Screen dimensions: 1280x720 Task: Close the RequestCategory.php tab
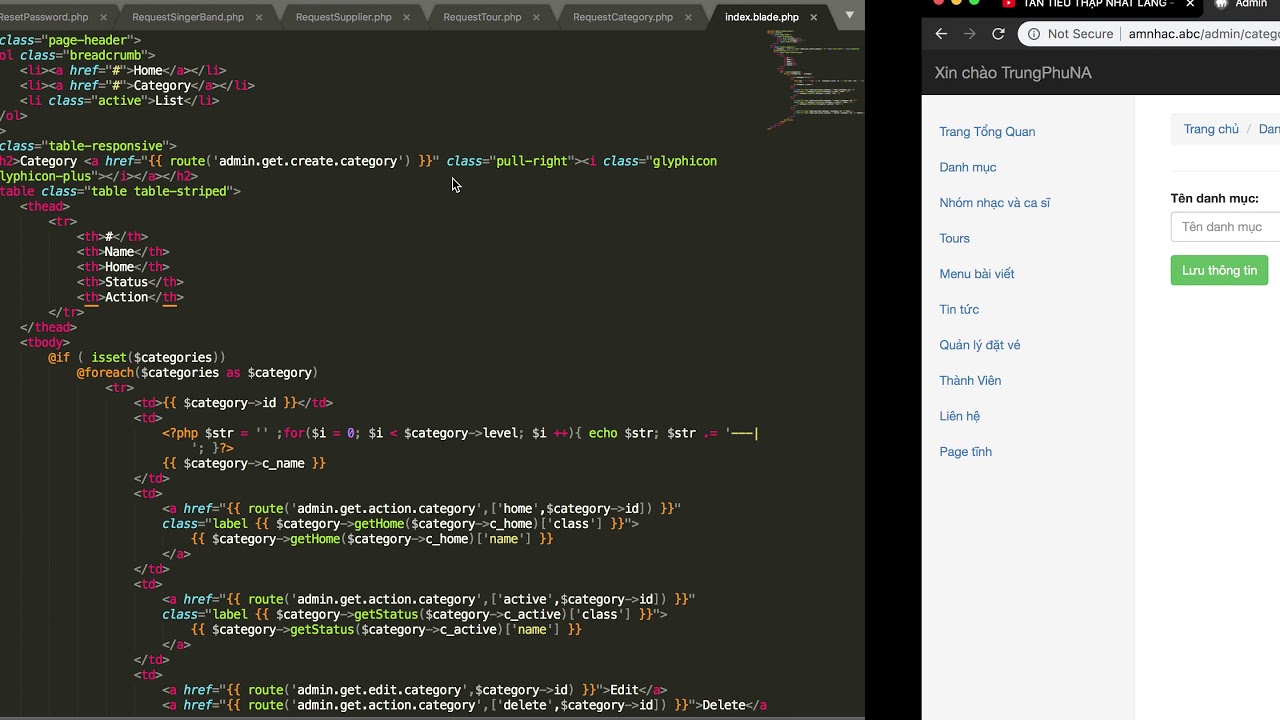click(688, 17)
